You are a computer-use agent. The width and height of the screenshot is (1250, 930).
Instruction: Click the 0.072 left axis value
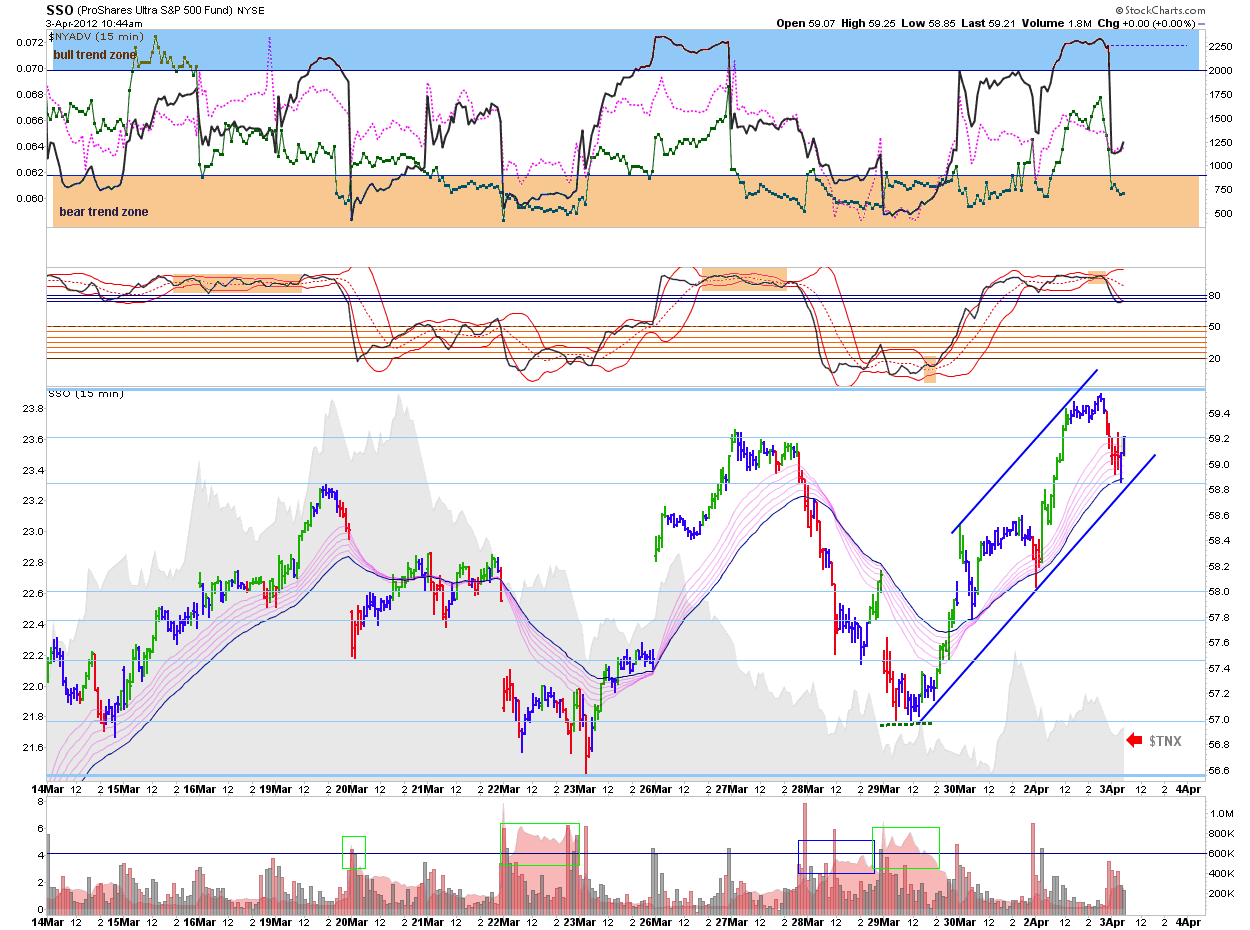pyautogui.click(x=31, y=43)
